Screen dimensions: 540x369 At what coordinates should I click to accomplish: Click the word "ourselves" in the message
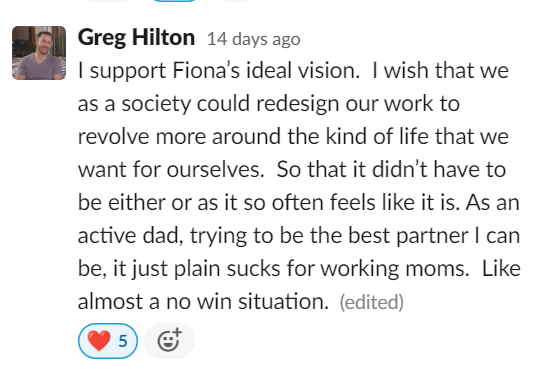tap(216, 170)
